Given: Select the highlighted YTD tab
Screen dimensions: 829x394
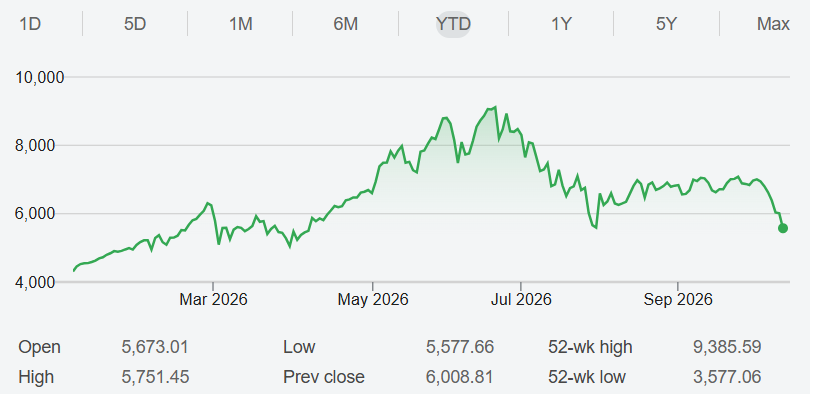Looking at the screenshot, I should click(x=453, y=24).
